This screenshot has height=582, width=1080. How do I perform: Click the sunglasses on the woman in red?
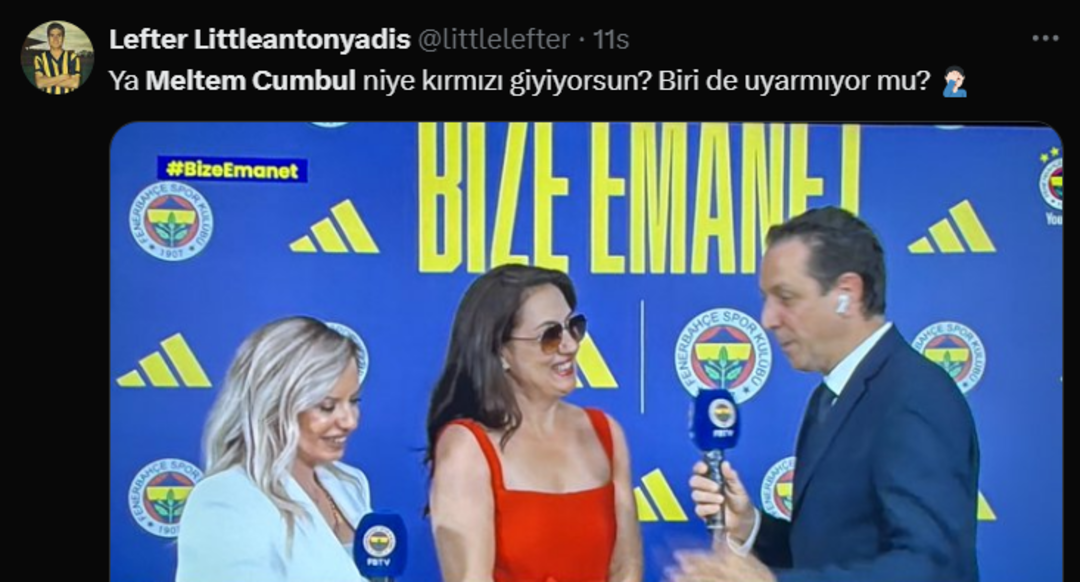[x=549, y=332]
